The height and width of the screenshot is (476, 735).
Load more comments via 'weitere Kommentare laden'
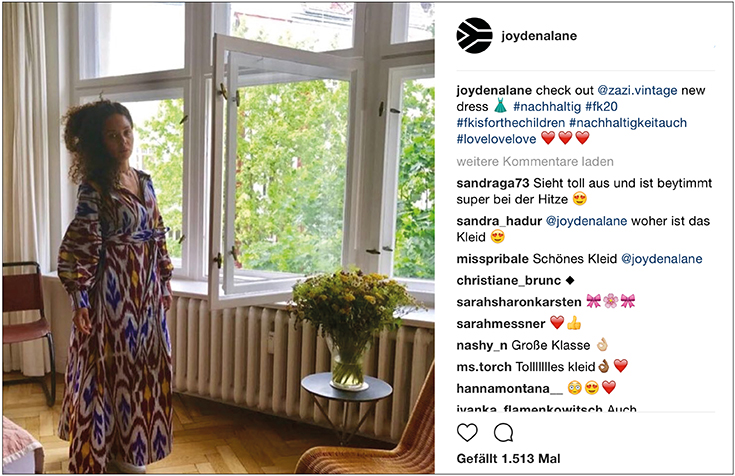tap(535, 162)
